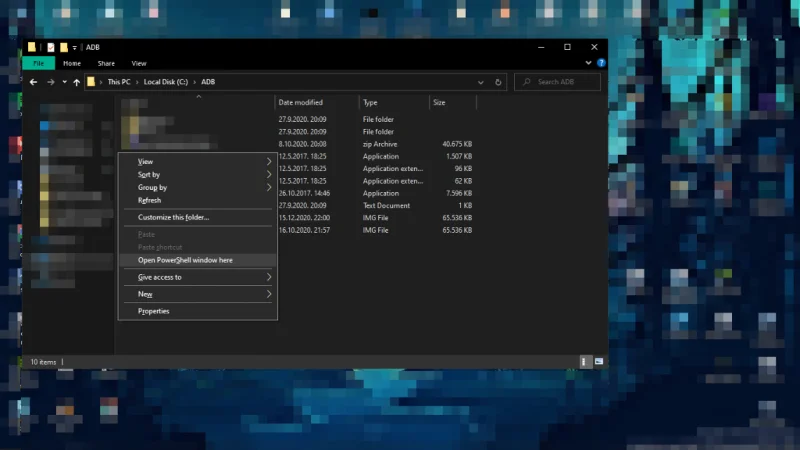Open Sort by submenu
This screenshot has width=800, height=450.
(198, 174)
